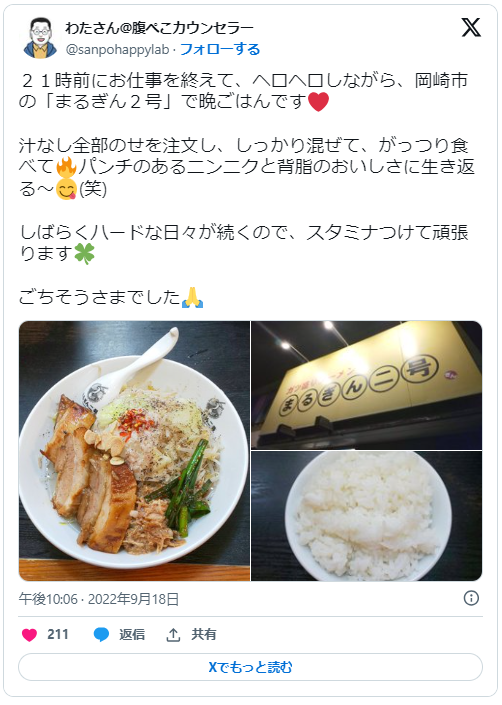Screen dimensions: 502x705
Task: Click Xでもっと読む button
Action: click(250, 667)
